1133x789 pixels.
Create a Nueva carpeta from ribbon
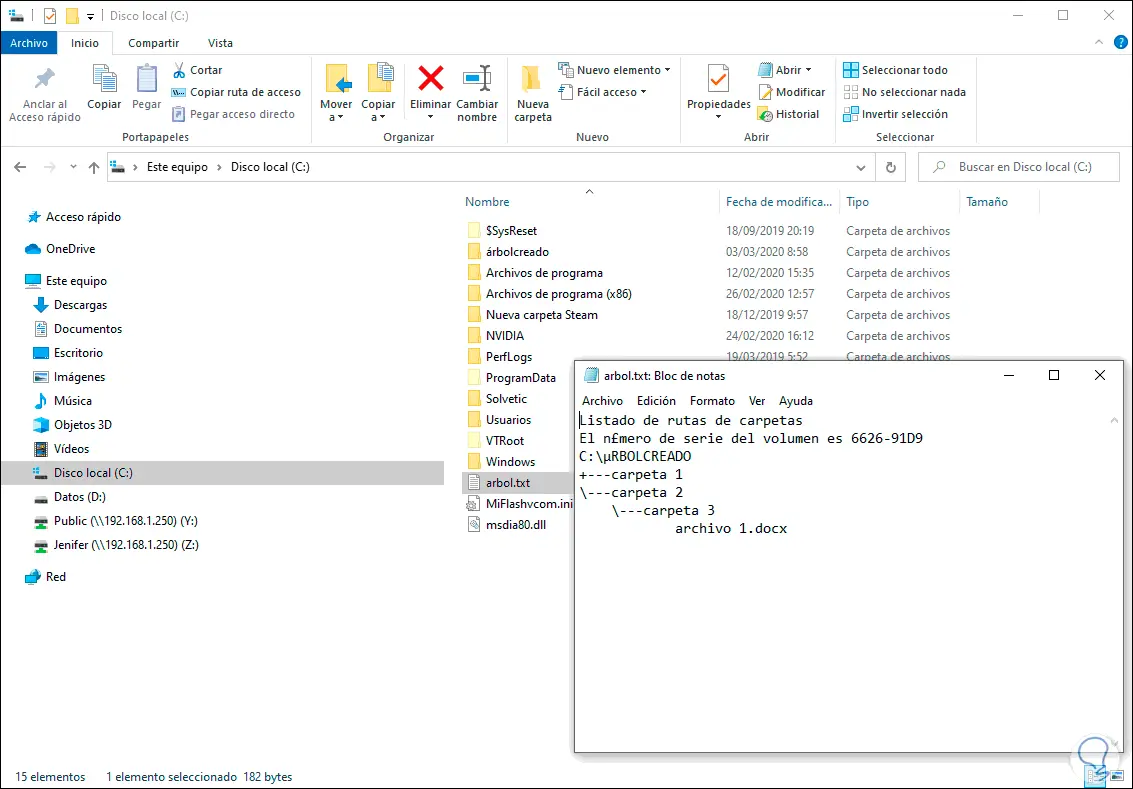(533, 94)
